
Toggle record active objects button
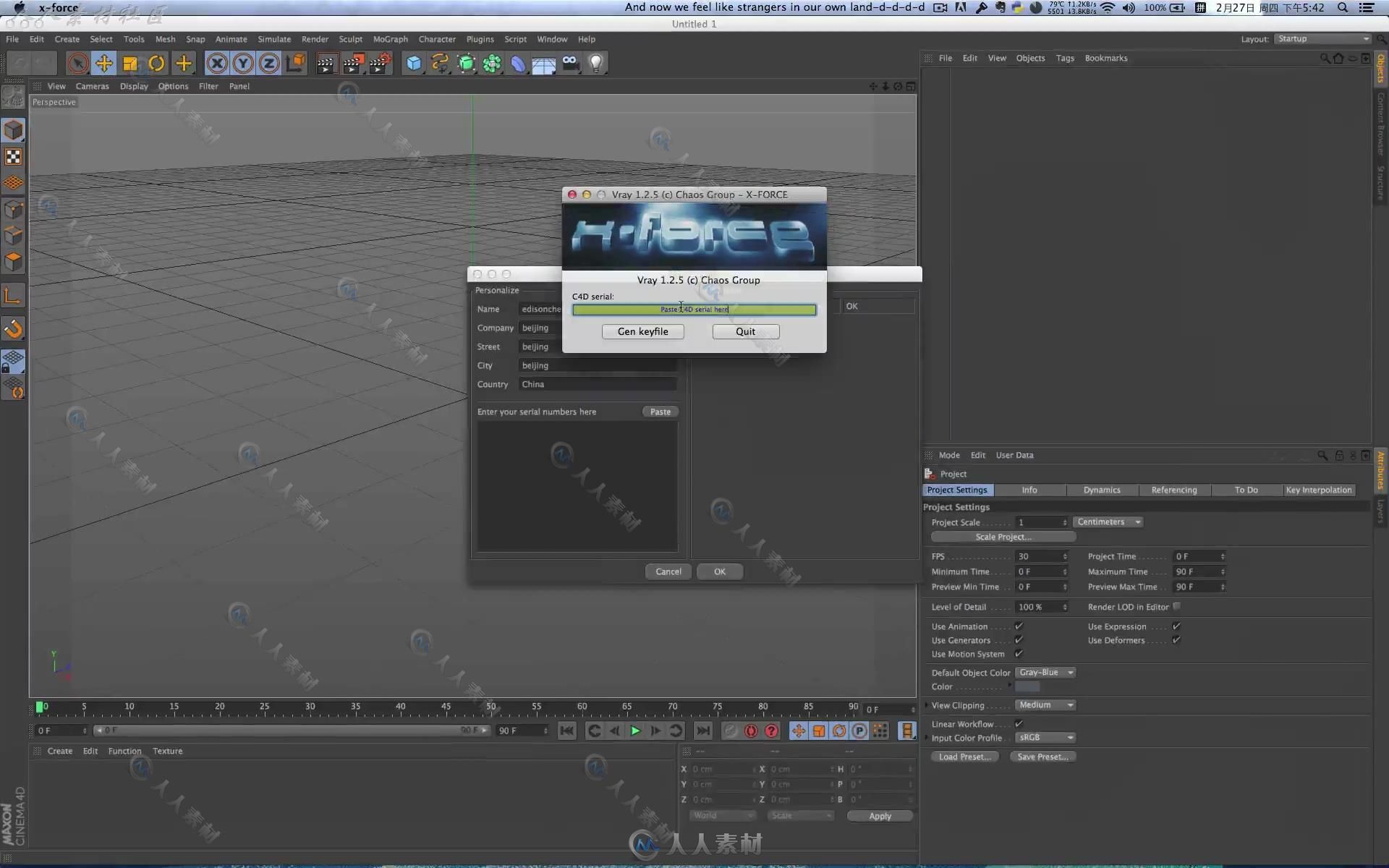click(731, 731)
